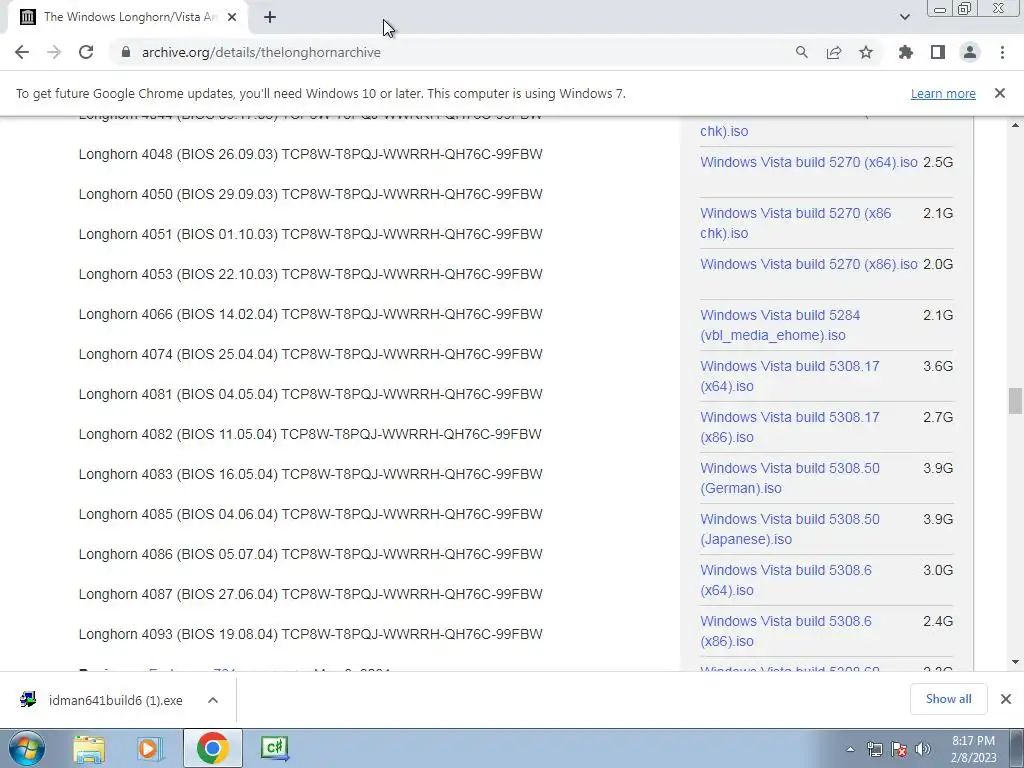1024x768 pixels.
Task: Open the volume speaker tray icon
Action: pyautogui.click(x=923, y=749)
